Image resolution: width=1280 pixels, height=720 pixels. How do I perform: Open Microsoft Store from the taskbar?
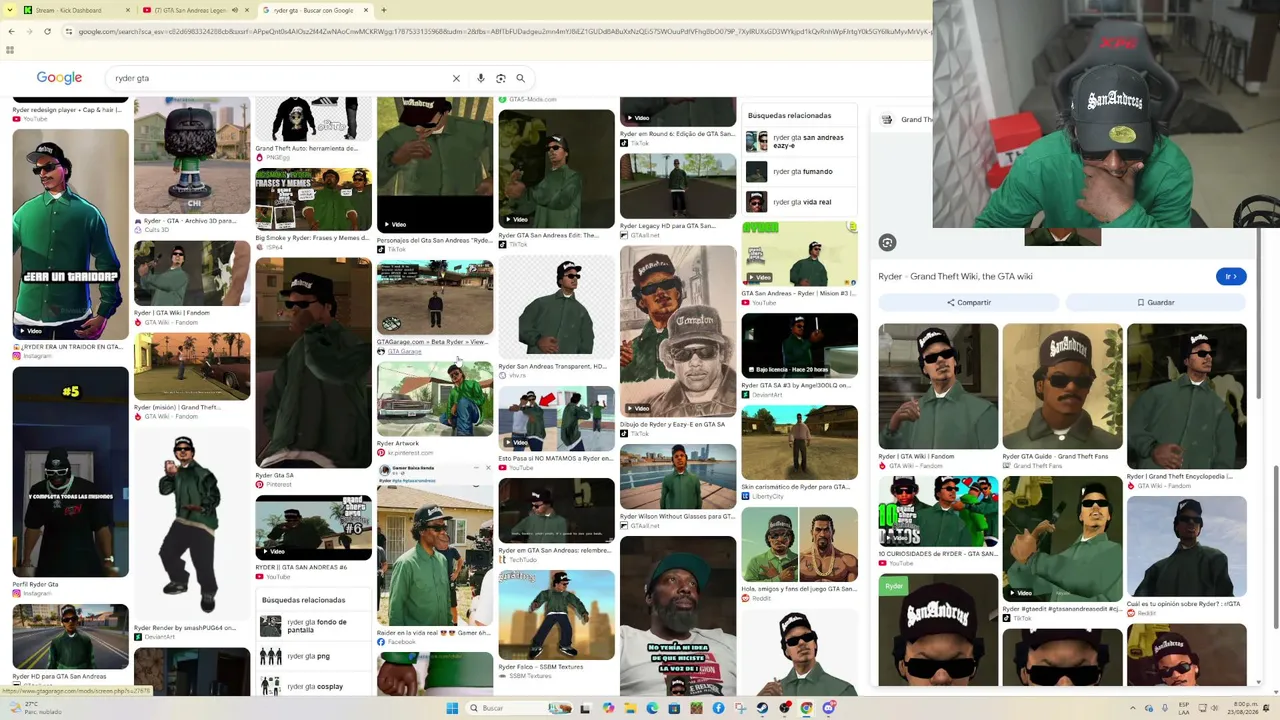pos(674,708)
